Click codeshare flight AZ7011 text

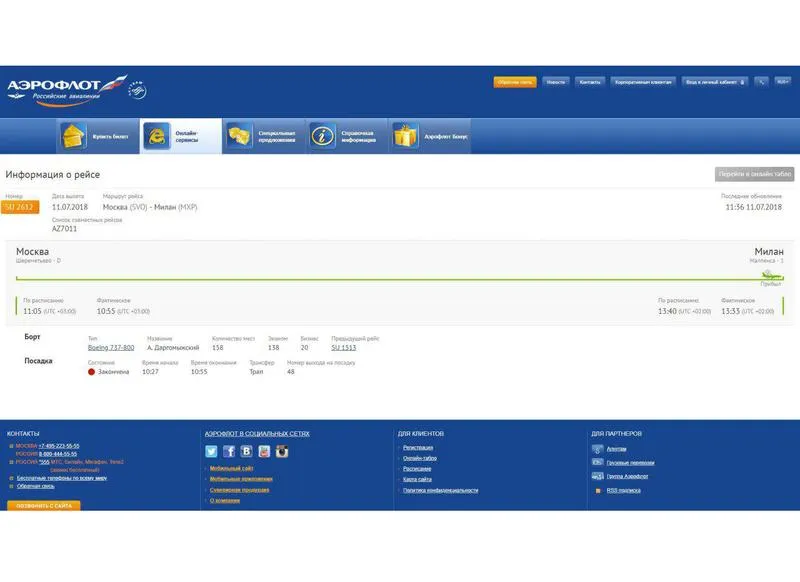tap(64, 229)
